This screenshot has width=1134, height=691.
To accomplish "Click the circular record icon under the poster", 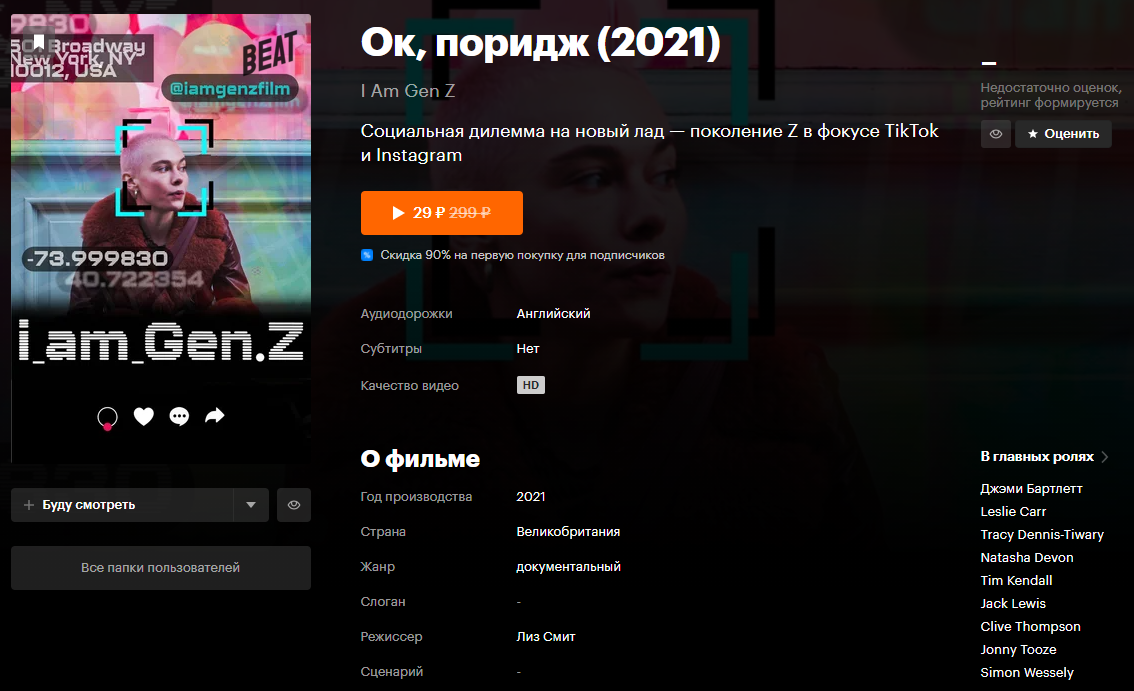I will pos(108,417).
